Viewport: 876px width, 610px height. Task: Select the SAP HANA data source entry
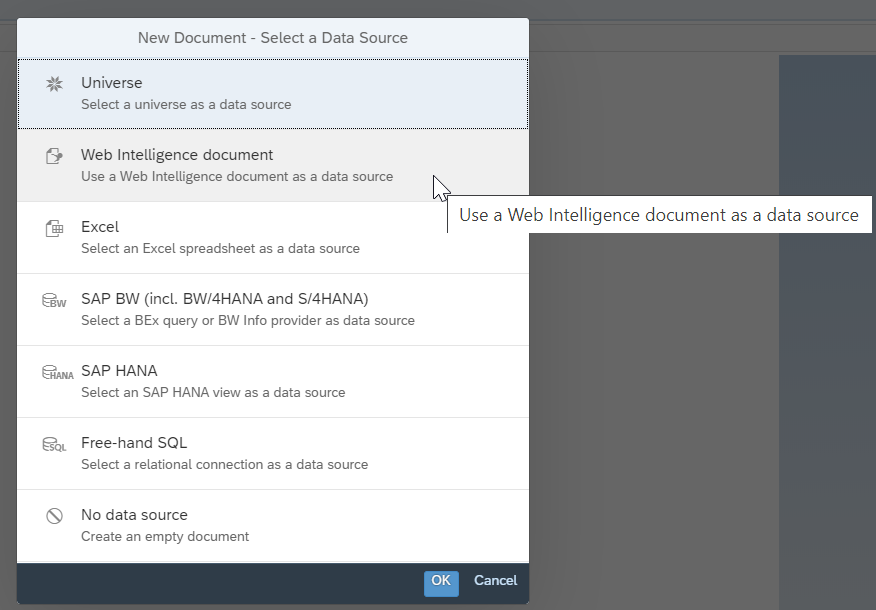(272, 380)
